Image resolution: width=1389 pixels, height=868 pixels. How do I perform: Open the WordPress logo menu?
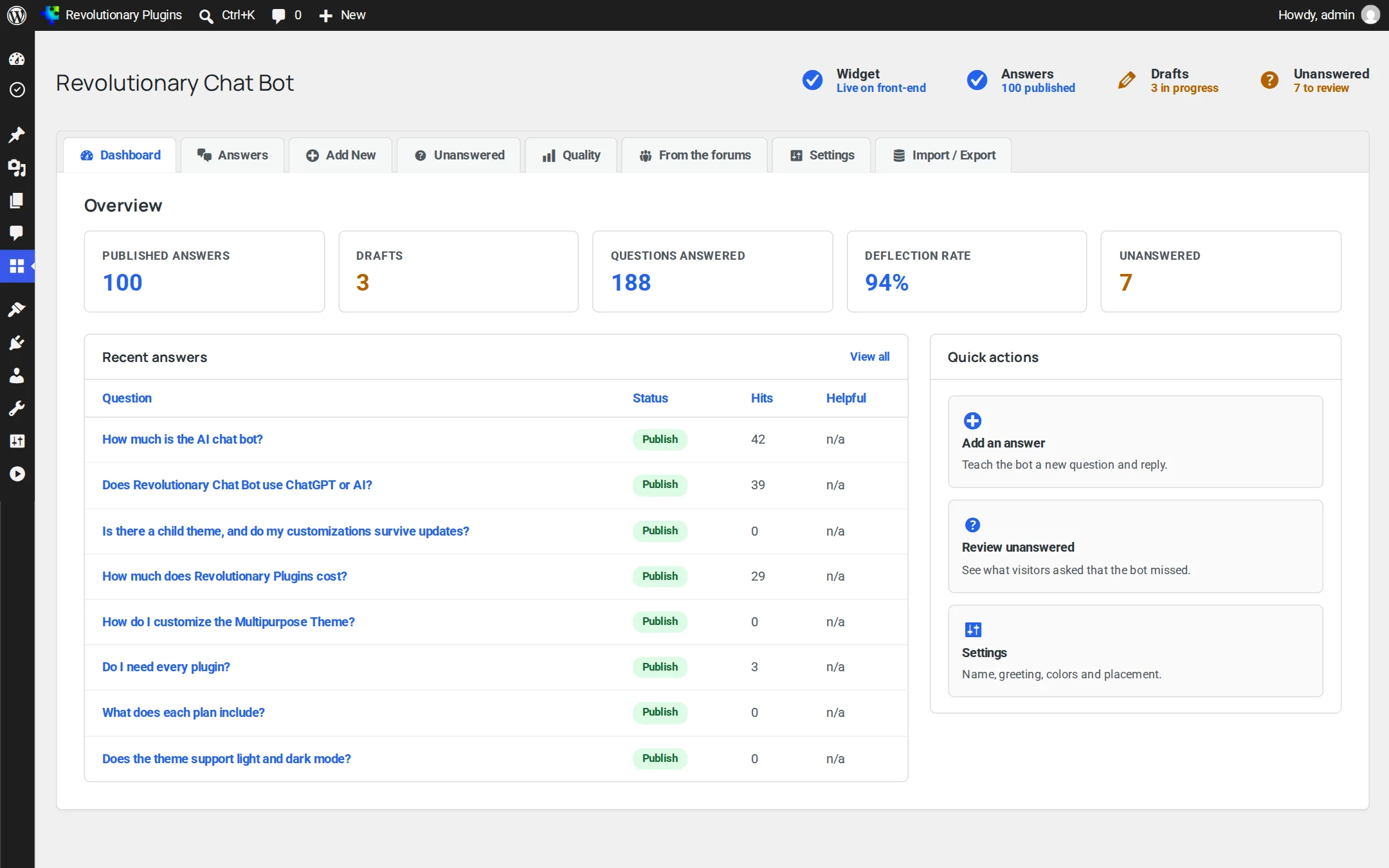pyautogui.click(x=17, y=15)
